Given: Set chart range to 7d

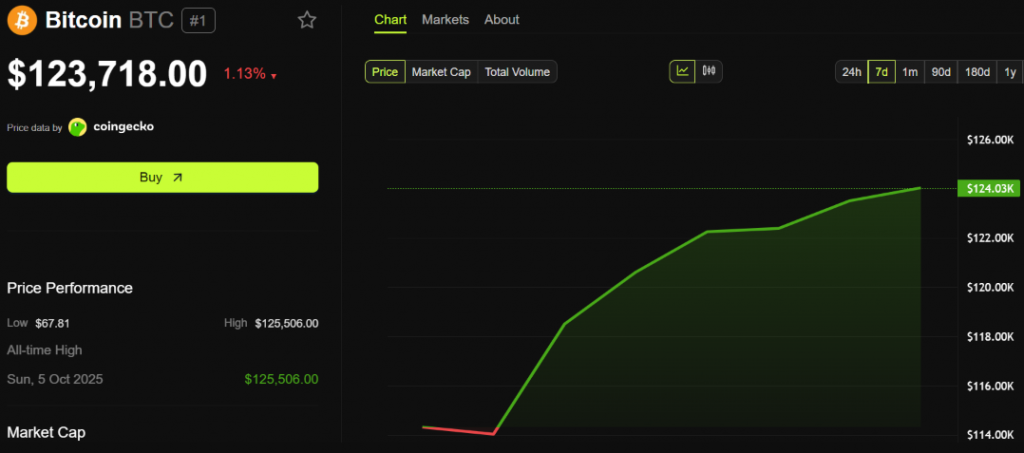Looking at the screenshot, I should [x=881, y=72].
